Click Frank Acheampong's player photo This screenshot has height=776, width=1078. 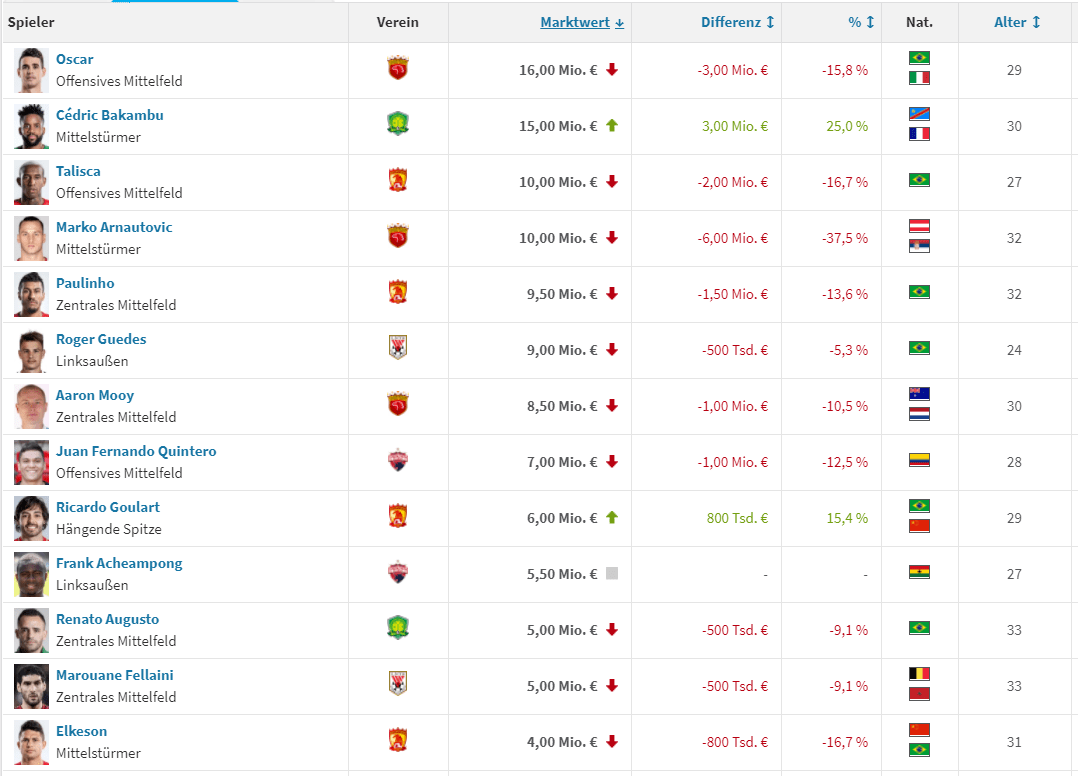pyautogui.click(x=32, y=574)
